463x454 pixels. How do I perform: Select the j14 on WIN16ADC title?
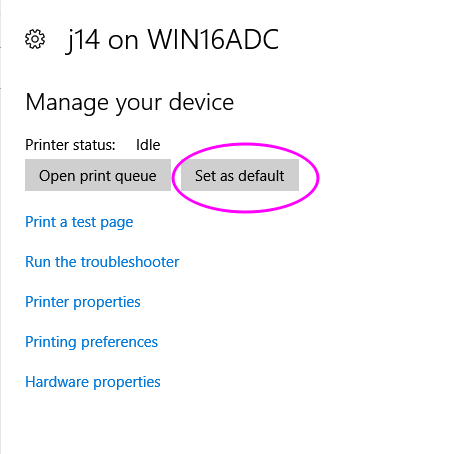[172, 40]
